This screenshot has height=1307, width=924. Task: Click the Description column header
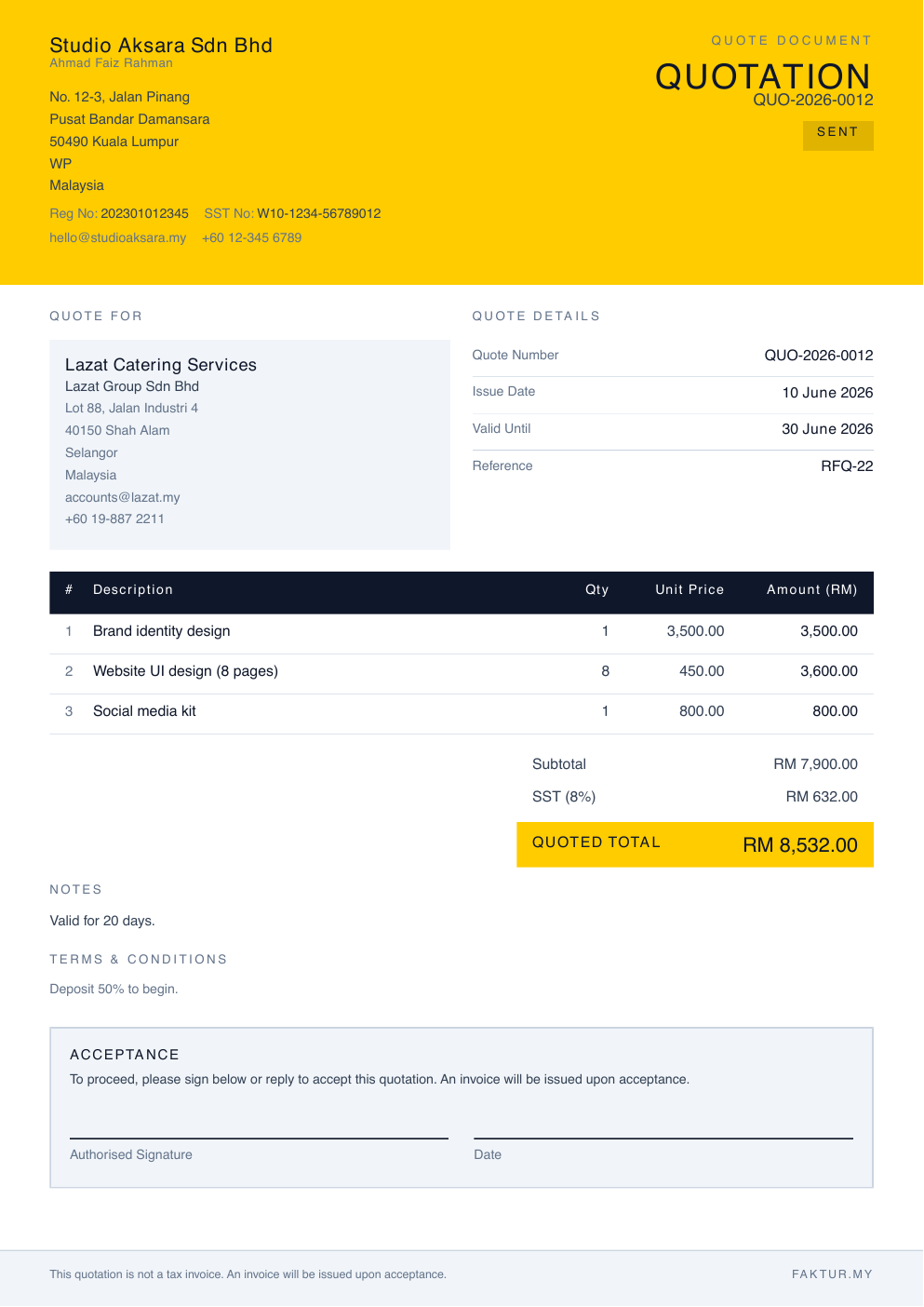[133, 589]
